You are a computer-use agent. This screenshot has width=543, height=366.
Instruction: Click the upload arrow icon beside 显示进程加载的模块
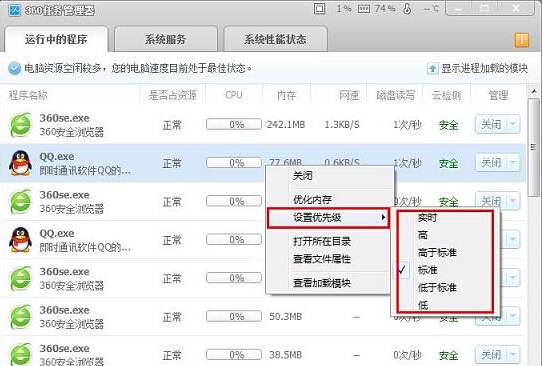point(432,68)
